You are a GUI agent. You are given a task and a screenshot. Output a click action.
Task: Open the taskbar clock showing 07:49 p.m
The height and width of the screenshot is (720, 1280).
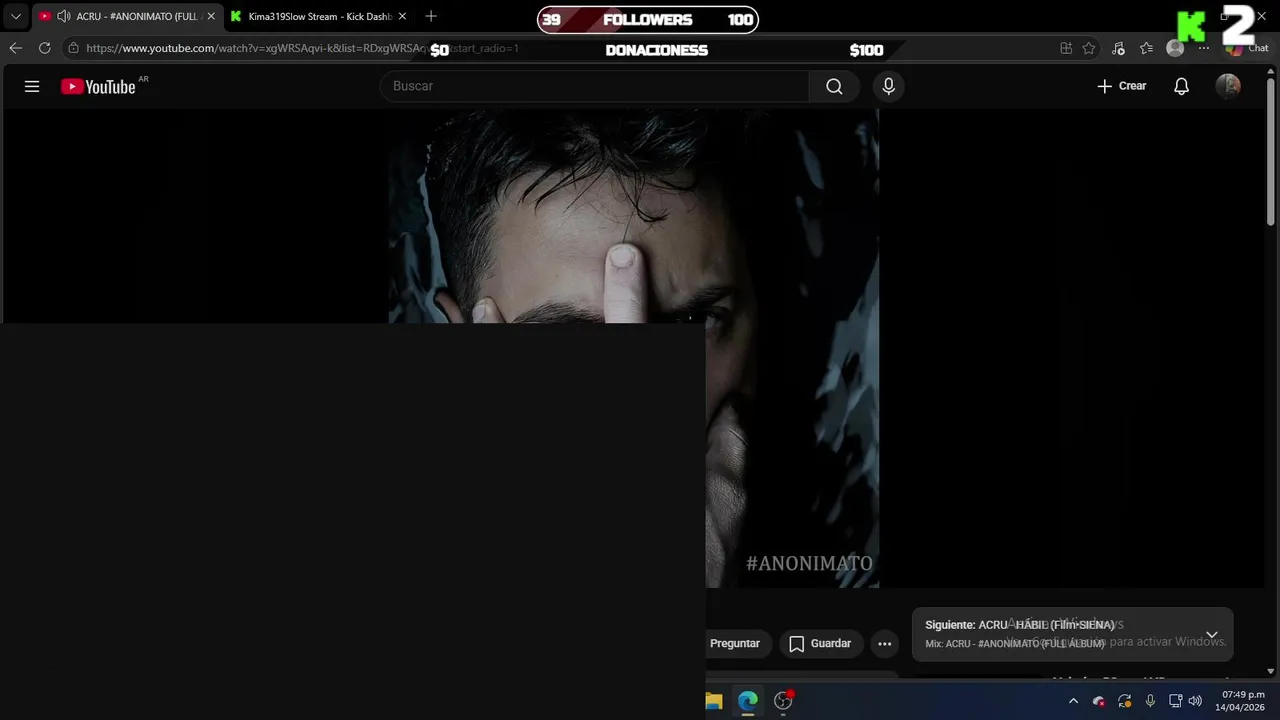pyautogui.click(x=1240, y=701)
